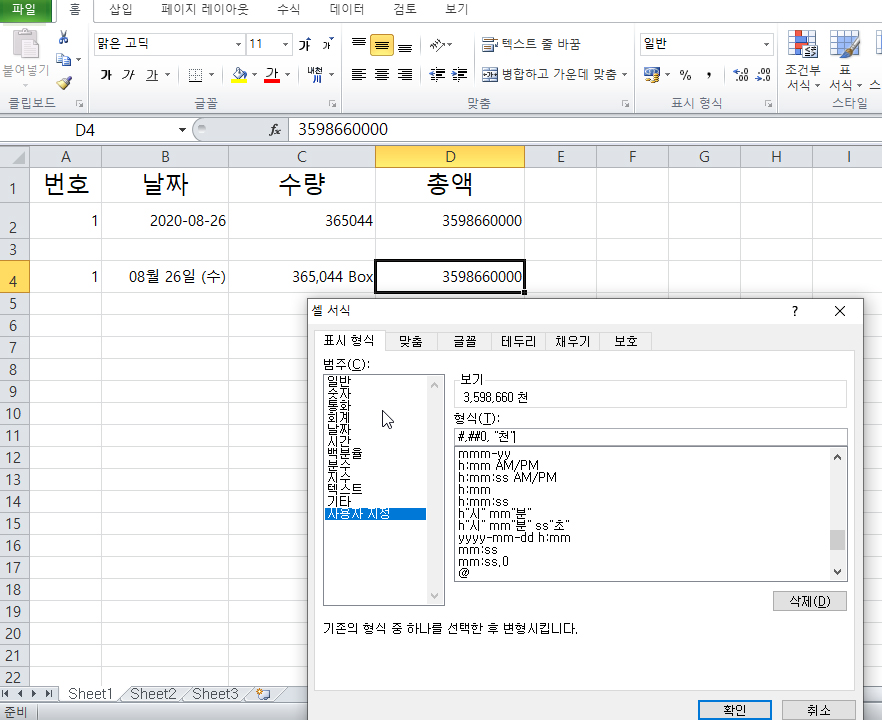This screenshot has width=882, height=720.
Task: Open the font size dropdown showing 11
Action: [x=285, y=44]
